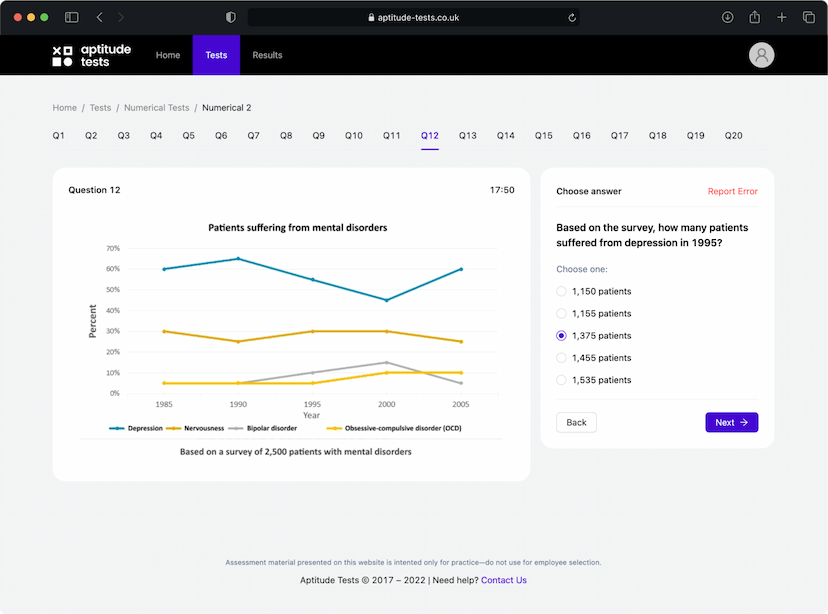Reload page using the refresh icon

pos(571,17)
